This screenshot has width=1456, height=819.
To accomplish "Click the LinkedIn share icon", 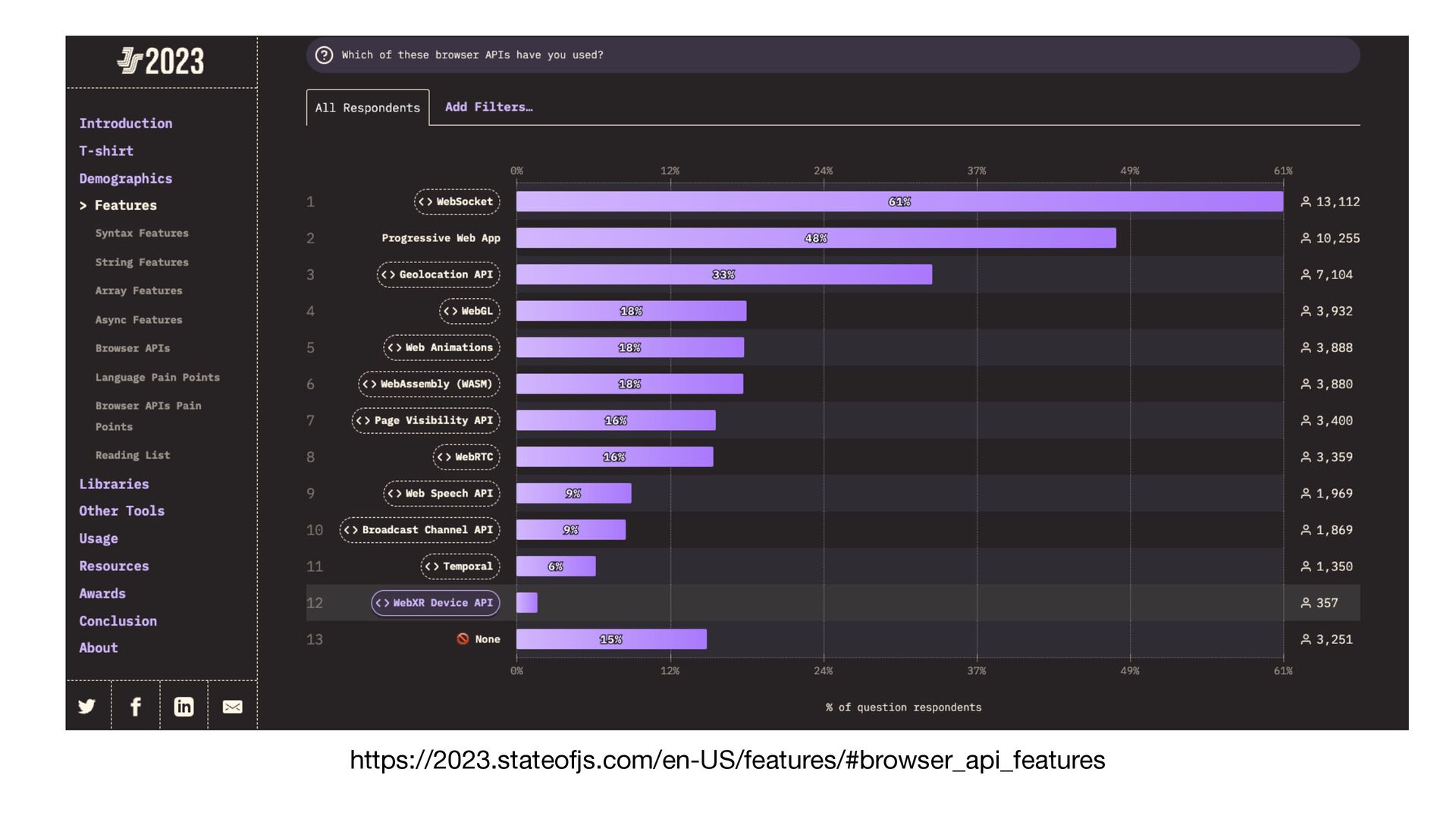I will pyautogui.click(x=184, y=707).
